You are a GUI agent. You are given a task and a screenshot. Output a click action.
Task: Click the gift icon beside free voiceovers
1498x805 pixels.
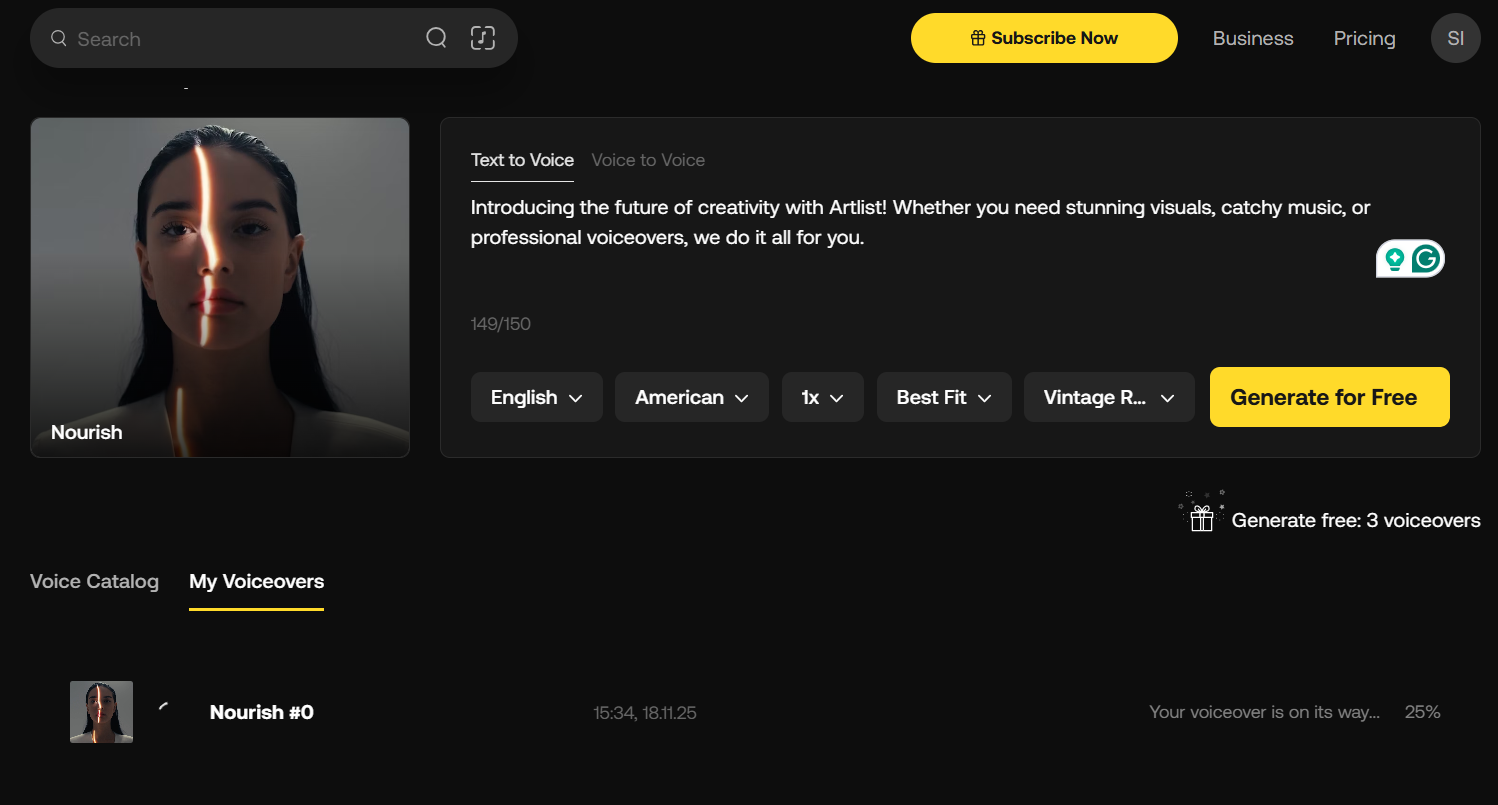pos(1201,517)
